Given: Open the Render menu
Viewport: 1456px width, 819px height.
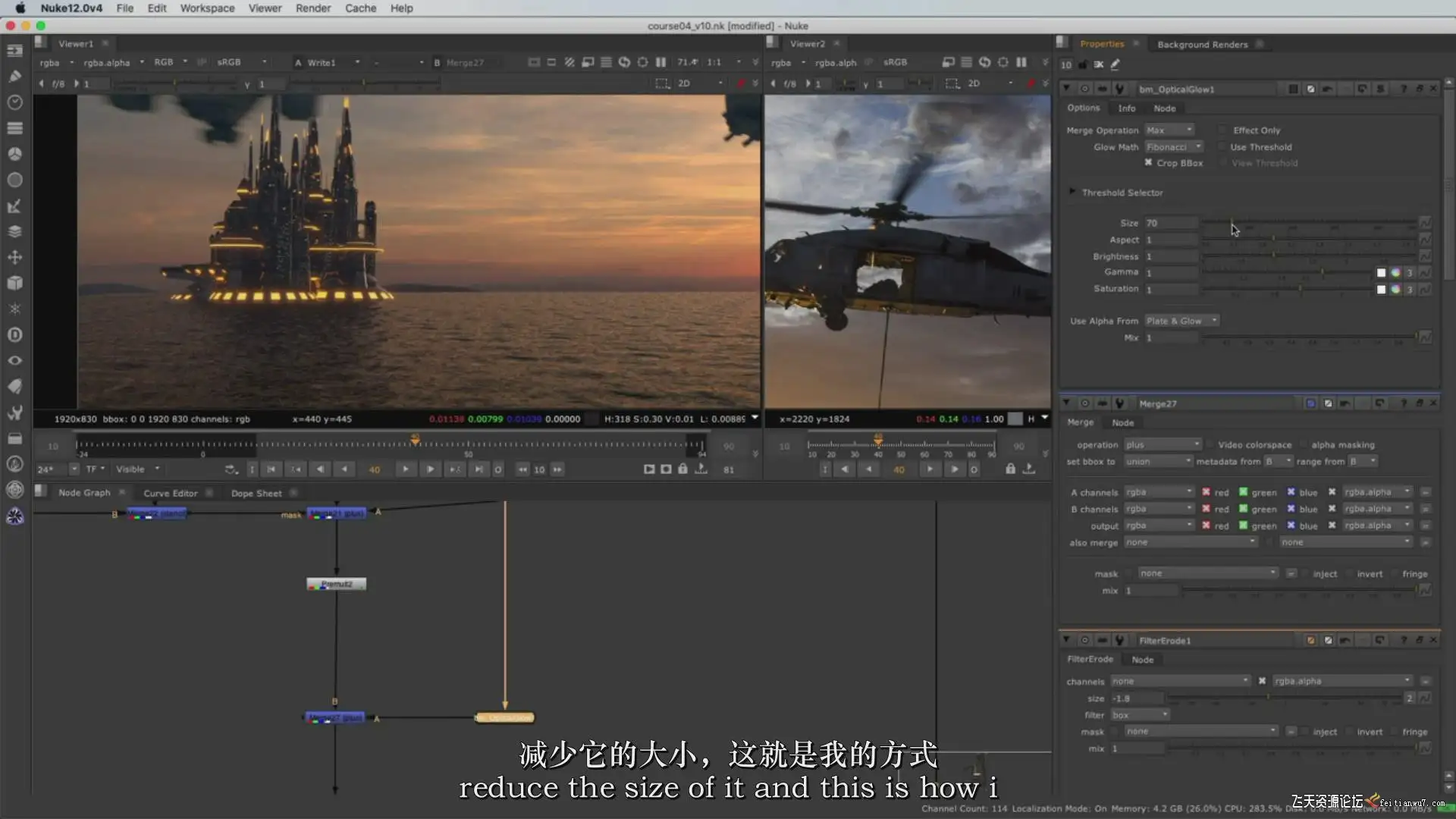Looking at the screenshot, I should click(x=312, y=8).
